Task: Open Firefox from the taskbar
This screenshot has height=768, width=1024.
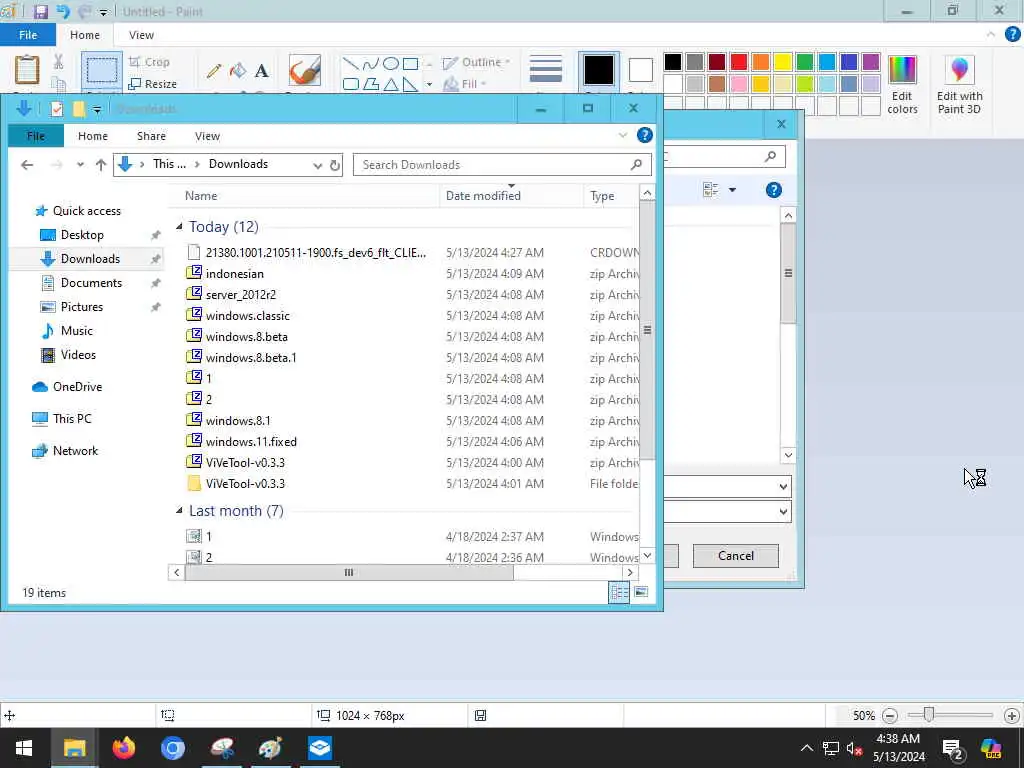Action: click(x=123, y=748)
